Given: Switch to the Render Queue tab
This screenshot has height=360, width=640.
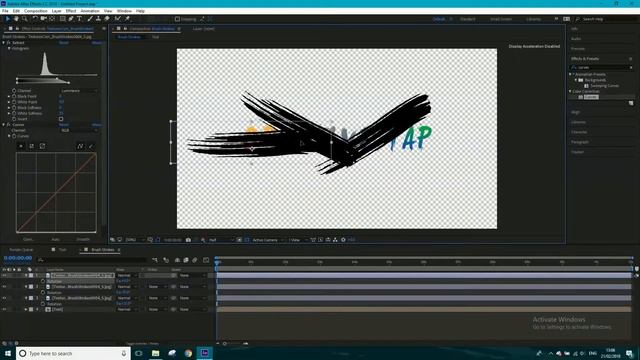Looking at the screenshot, I should 22,250.
